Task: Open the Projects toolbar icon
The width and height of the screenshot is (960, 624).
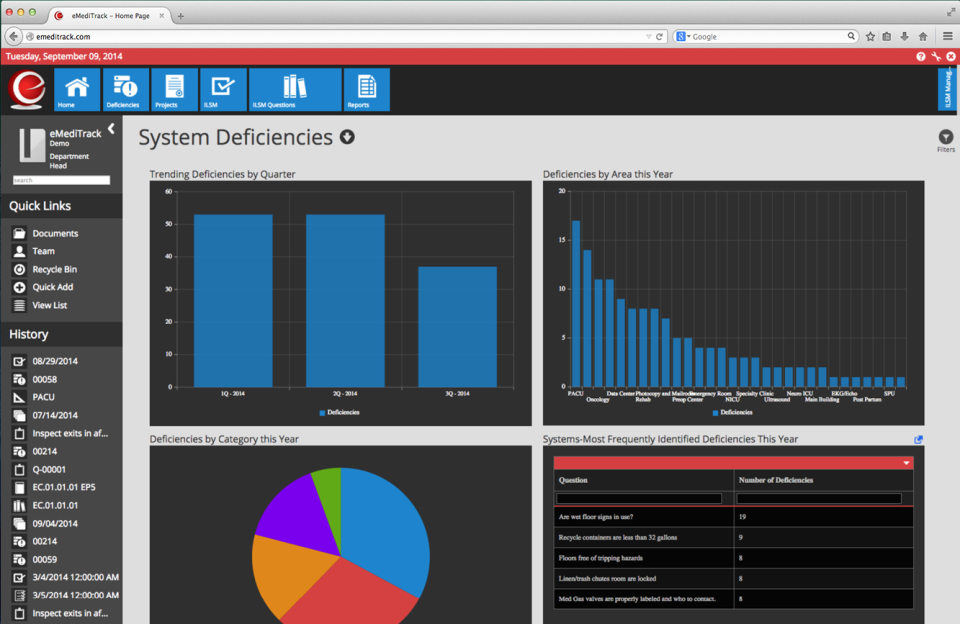Action: click(x=174, y=89)
